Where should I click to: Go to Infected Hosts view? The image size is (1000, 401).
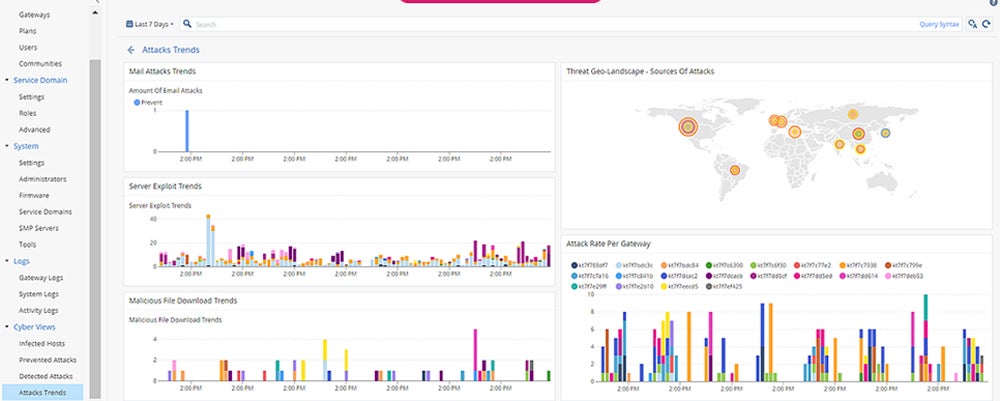tap(42, 343)
